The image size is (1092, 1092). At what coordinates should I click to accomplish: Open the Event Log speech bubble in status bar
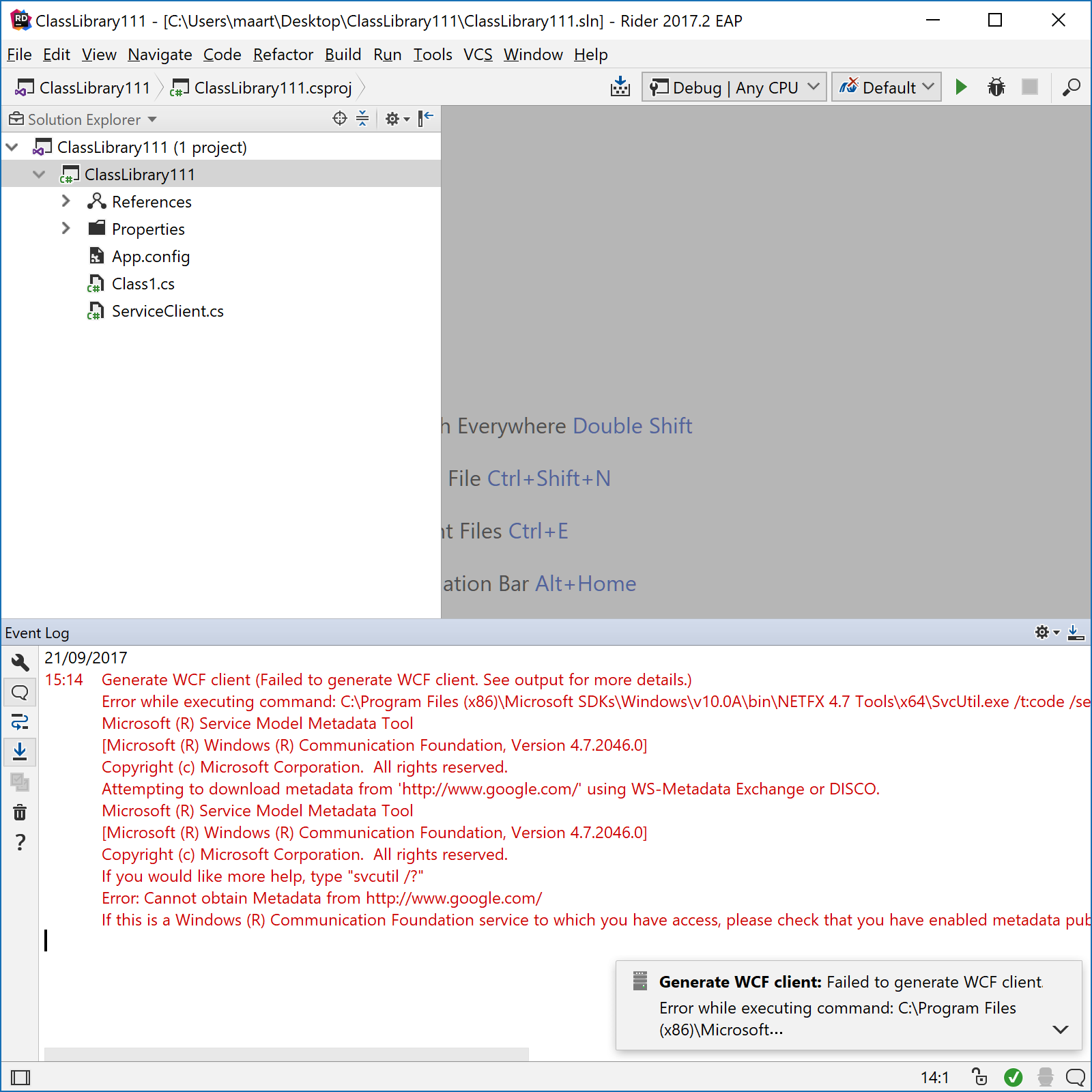click(1076, 1078)
